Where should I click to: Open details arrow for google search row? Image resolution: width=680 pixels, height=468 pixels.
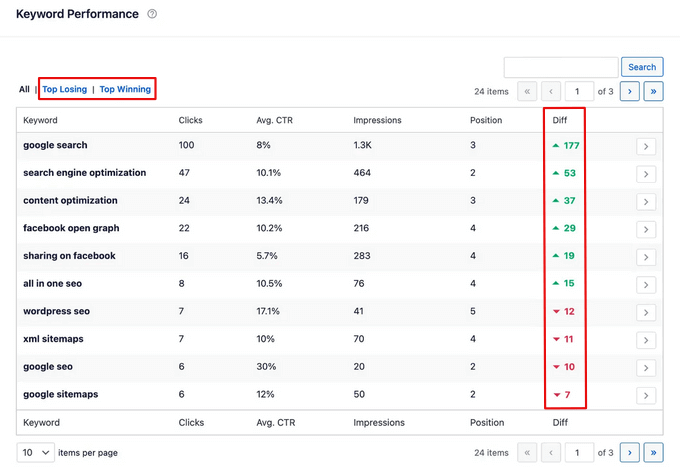pyautogui.click(x=646, y=147)
